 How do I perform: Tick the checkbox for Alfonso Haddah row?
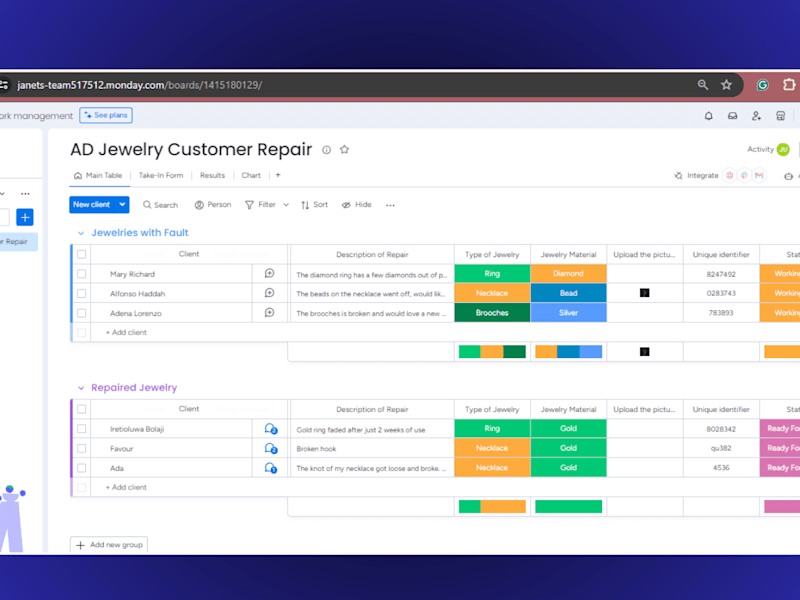82,293
